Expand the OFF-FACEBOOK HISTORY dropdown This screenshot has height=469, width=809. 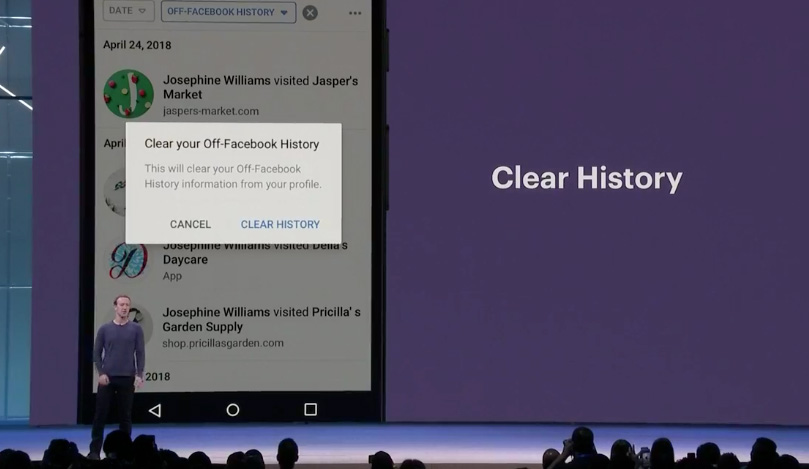[228, 13]
